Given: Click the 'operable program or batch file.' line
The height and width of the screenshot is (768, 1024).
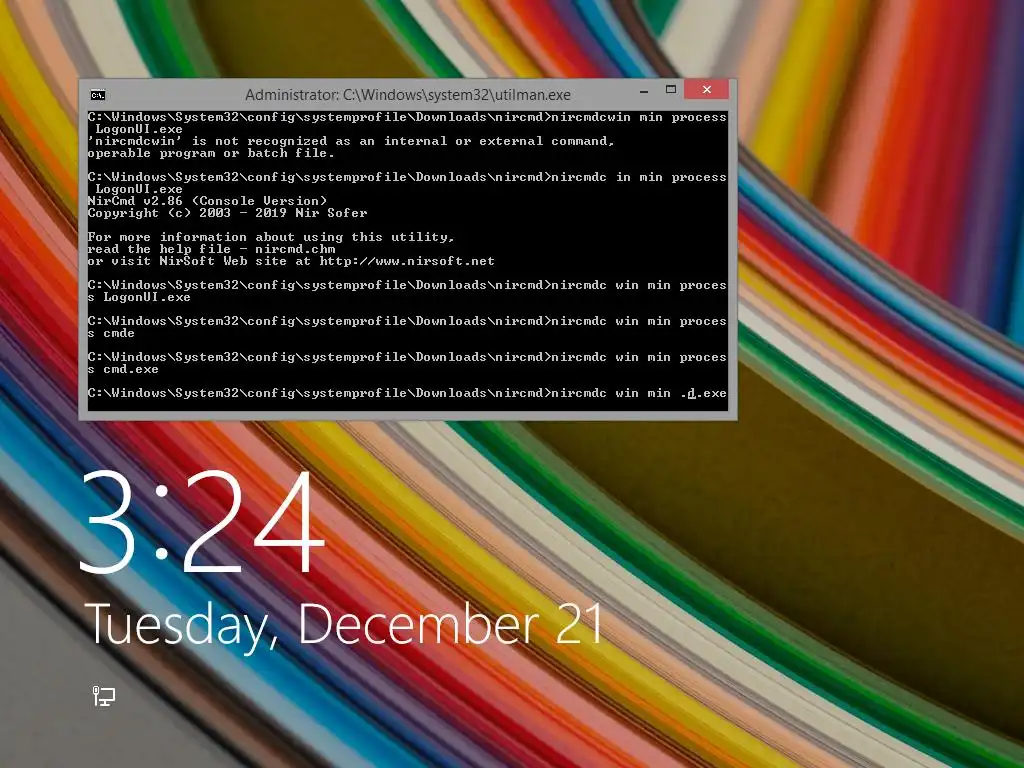Looking at the screenshot, I should click(211, 153).
